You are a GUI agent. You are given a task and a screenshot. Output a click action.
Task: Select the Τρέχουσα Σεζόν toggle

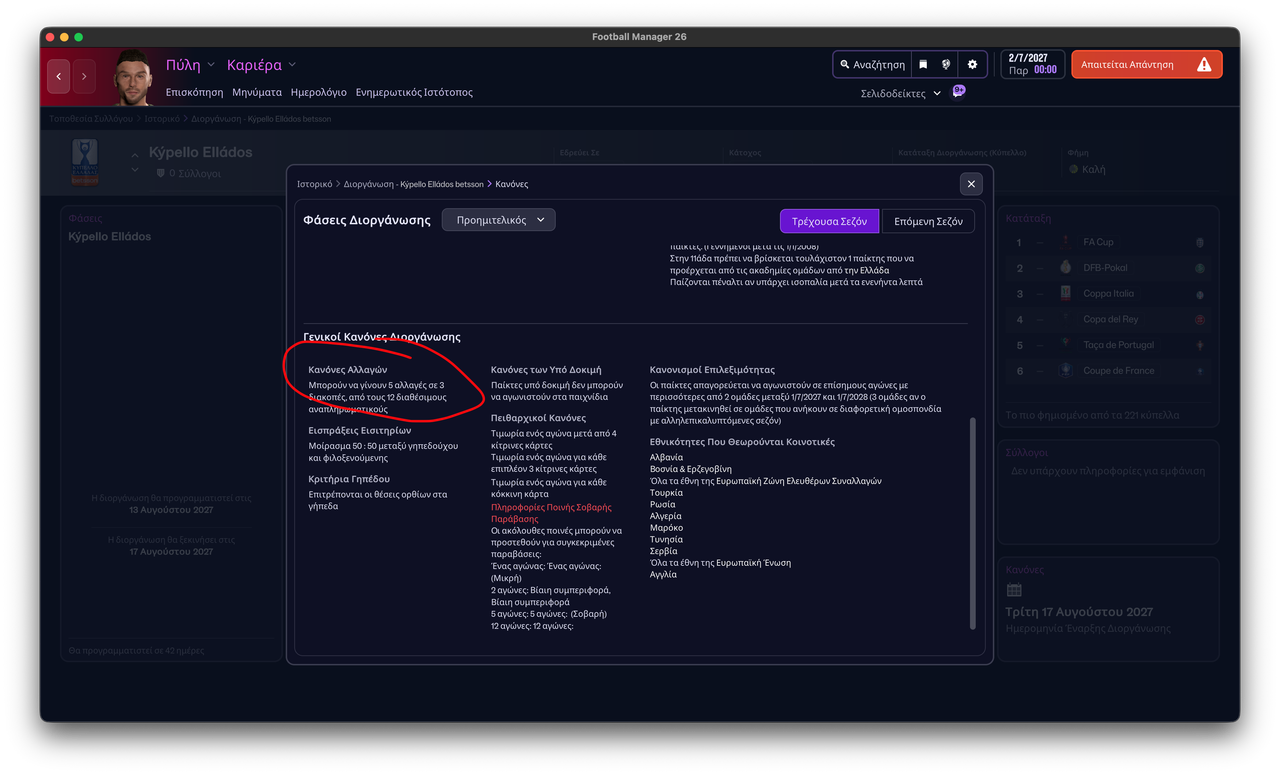pyautogui.click(x=829, y=221)
